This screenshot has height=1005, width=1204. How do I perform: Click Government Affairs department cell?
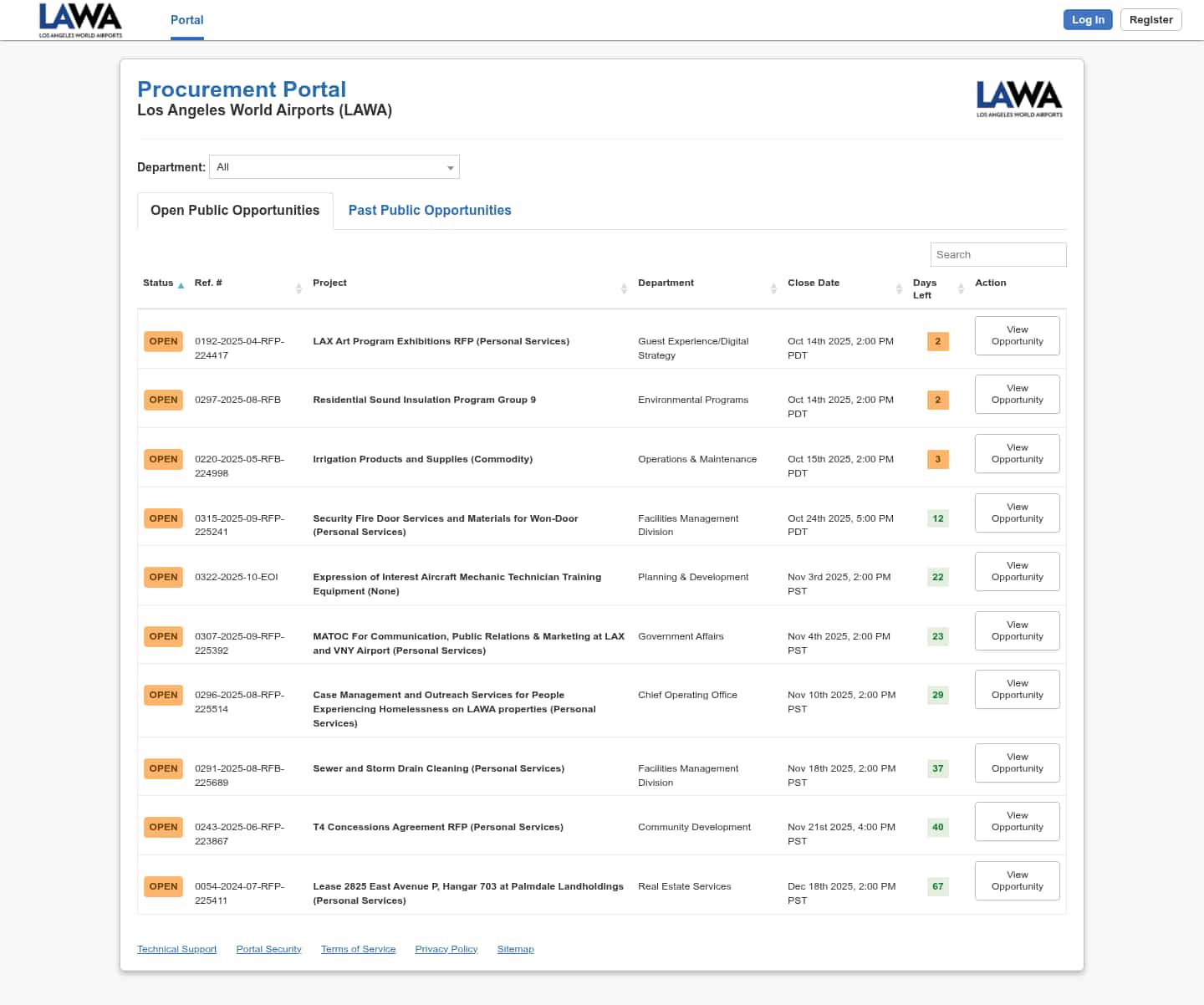pos(681,636)
